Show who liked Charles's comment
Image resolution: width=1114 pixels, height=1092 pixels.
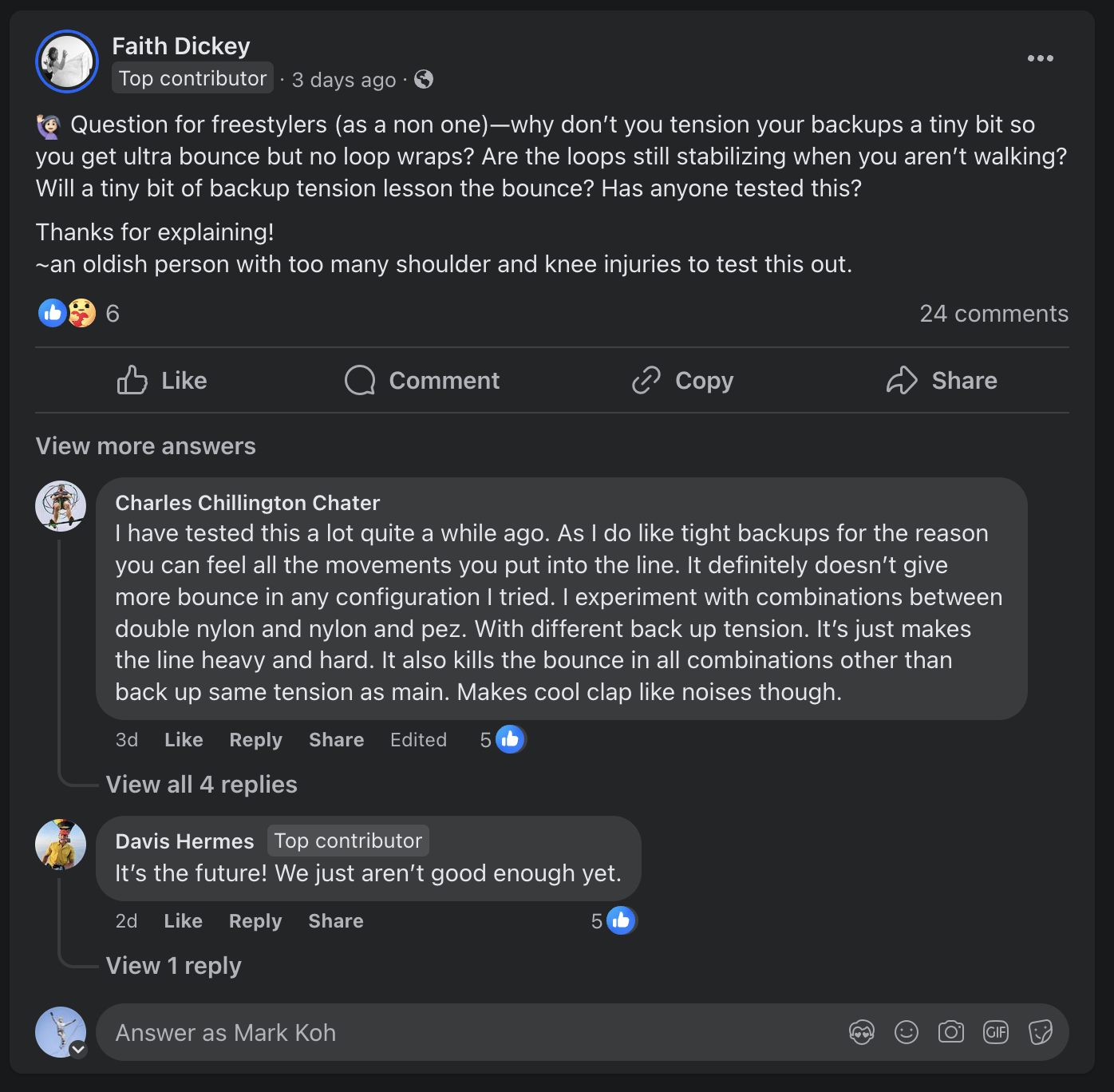tap(503, 740)
